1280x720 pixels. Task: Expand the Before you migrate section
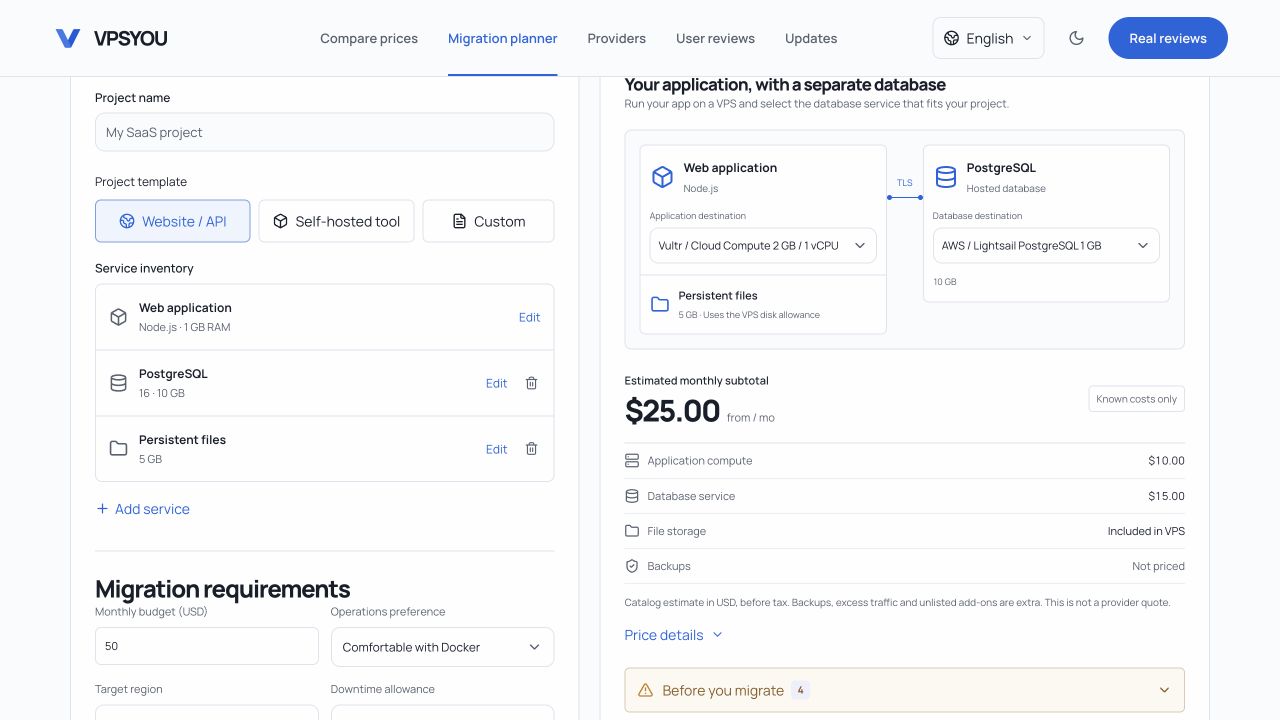tap(904, 690)
